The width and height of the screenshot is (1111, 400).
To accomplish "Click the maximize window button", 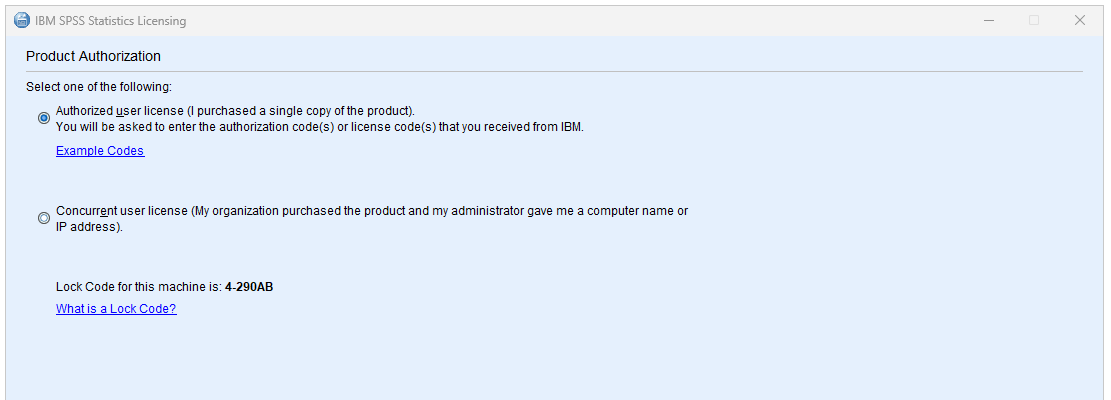I will [x=1034, y=20].
